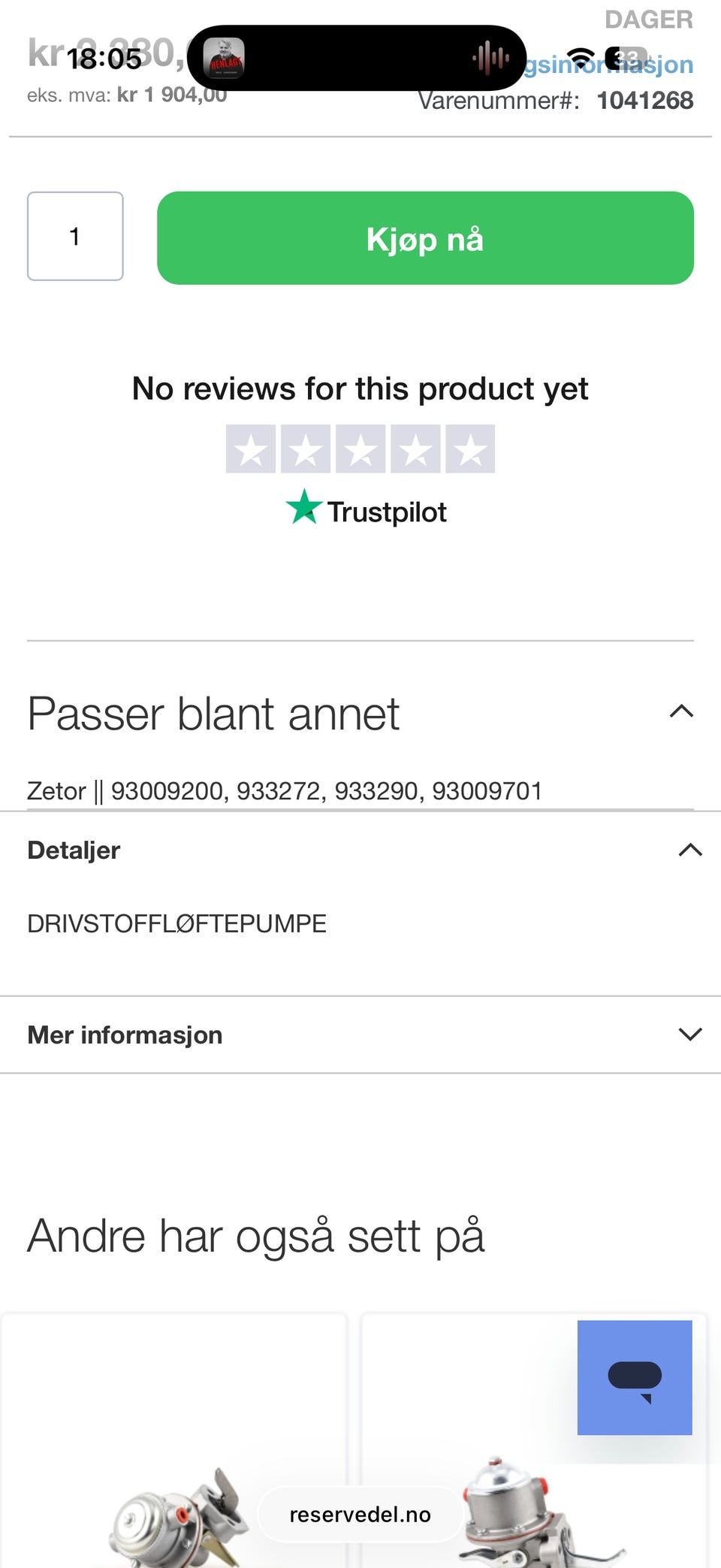Screen dimensions: 721x1568
Task: Tap the reservedel.no address pill
Action: point(360,1514)
